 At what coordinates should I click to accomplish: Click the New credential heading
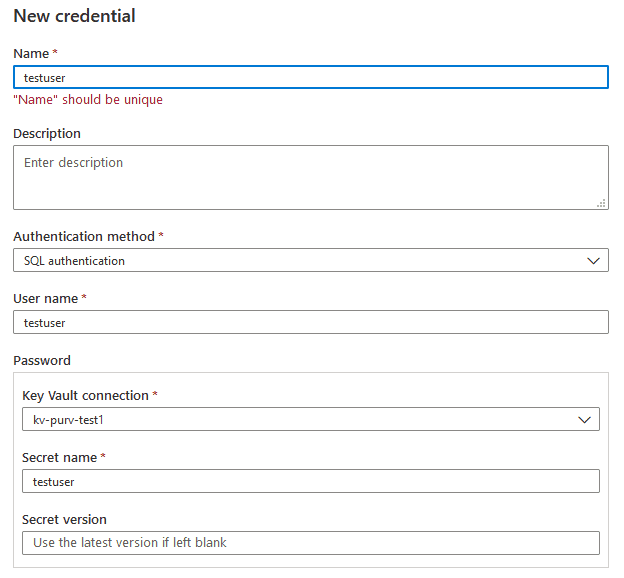pos(74,16)
